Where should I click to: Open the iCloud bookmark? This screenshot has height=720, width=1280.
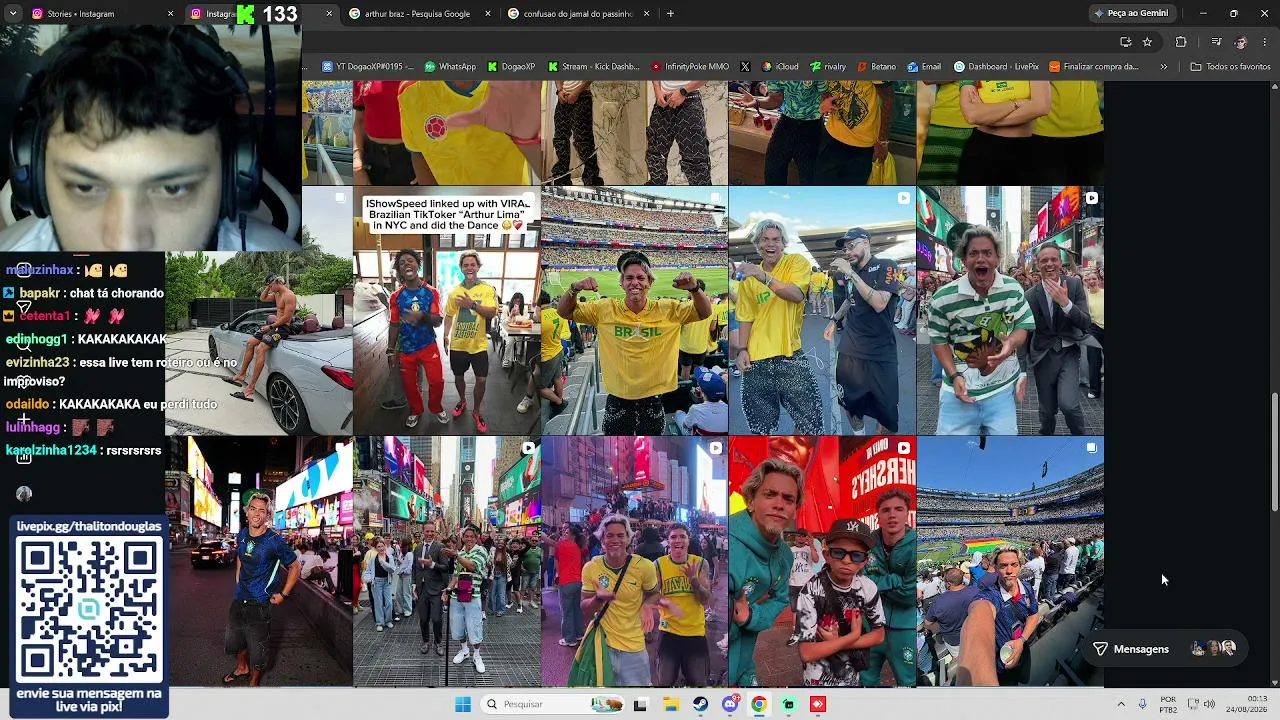click(x=780, y=67)
